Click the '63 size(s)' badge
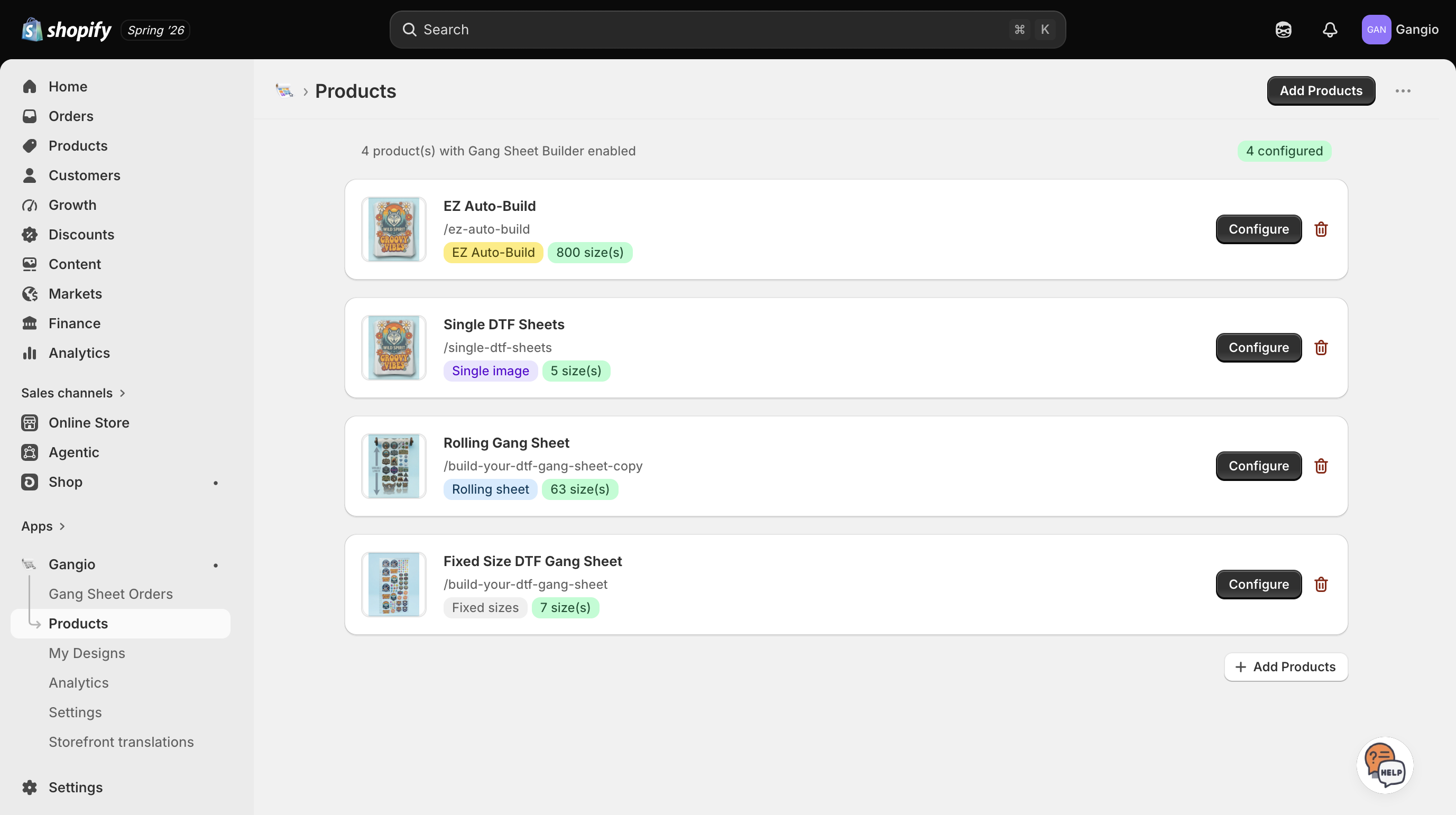This screenshot has height=815, width=1456. click(x=580, y=489)
